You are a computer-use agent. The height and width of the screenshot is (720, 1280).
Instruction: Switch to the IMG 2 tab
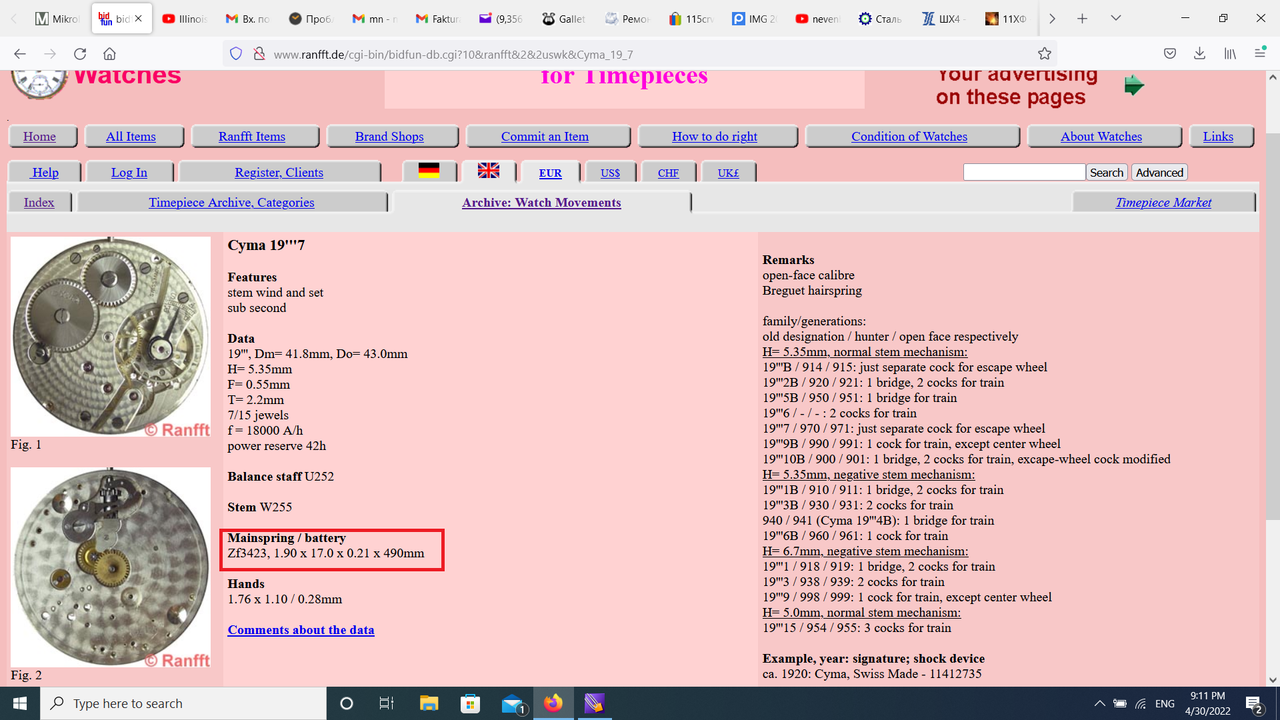[754, 19]
